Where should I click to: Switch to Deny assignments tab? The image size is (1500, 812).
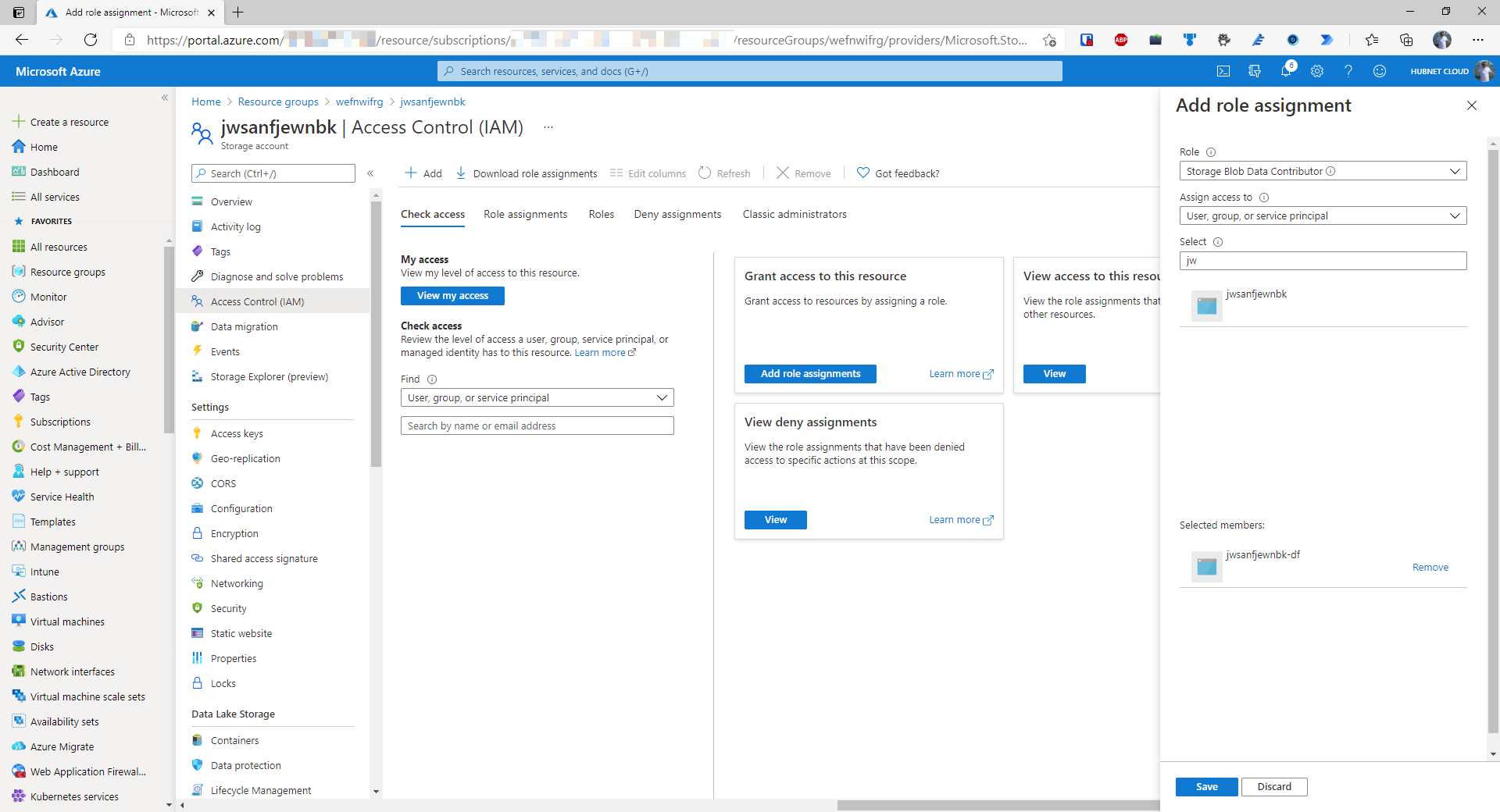click(x=677, y=214)
